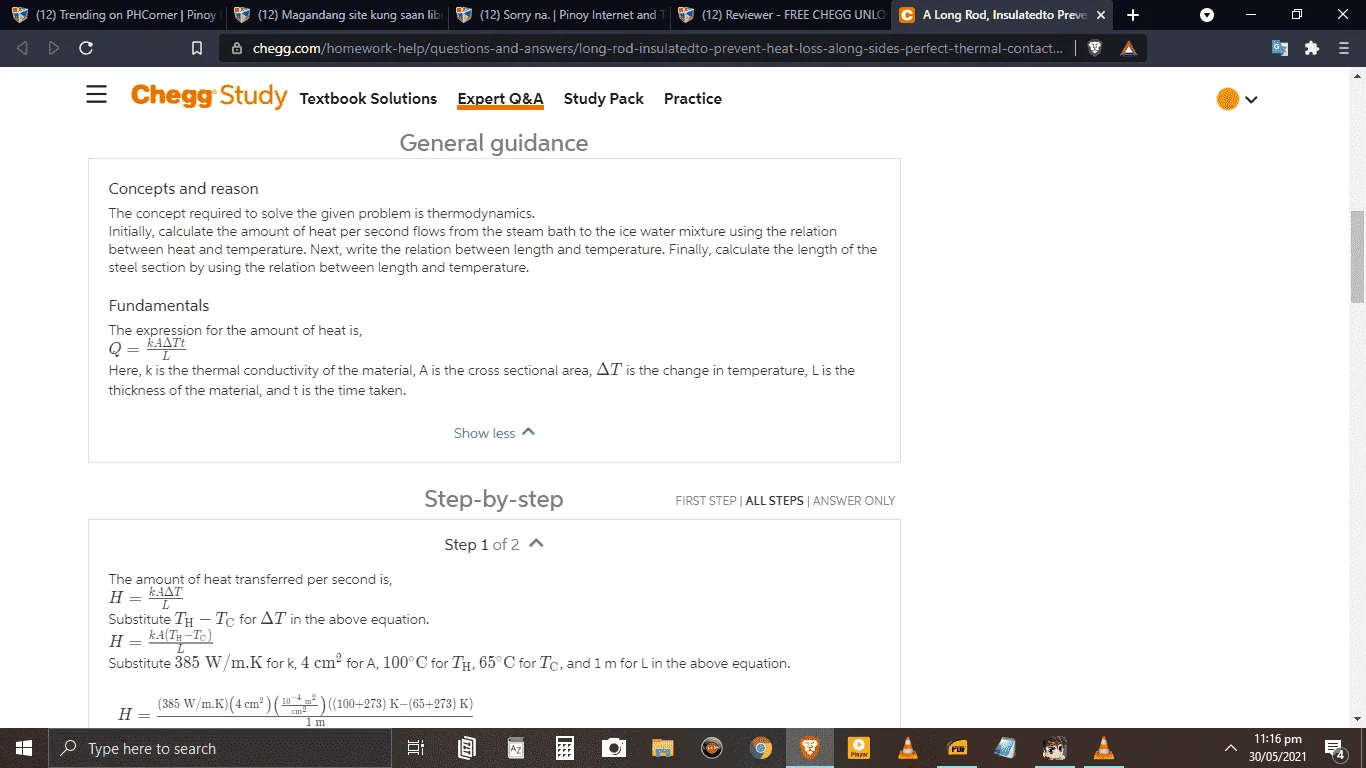Collapse guidance with Show less

click(x=494, y=433)
